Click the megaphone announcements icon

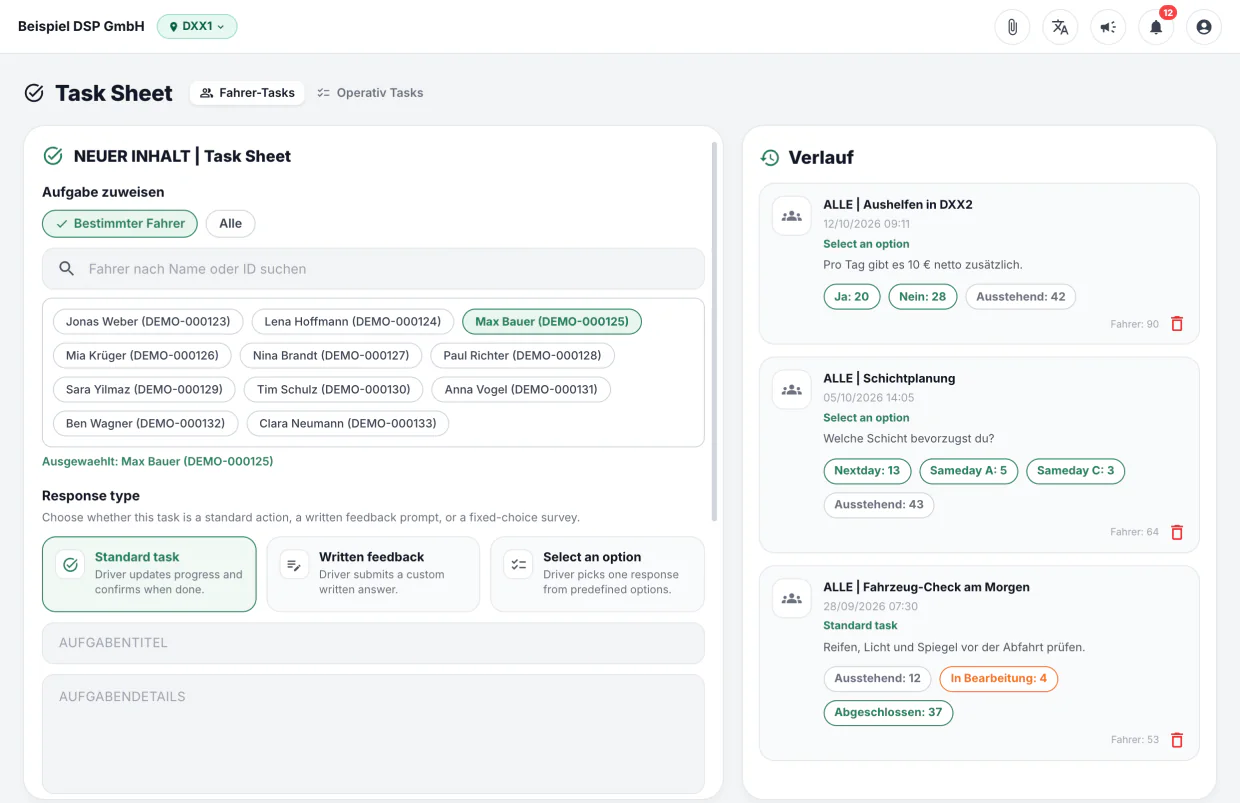(1108, 27)
